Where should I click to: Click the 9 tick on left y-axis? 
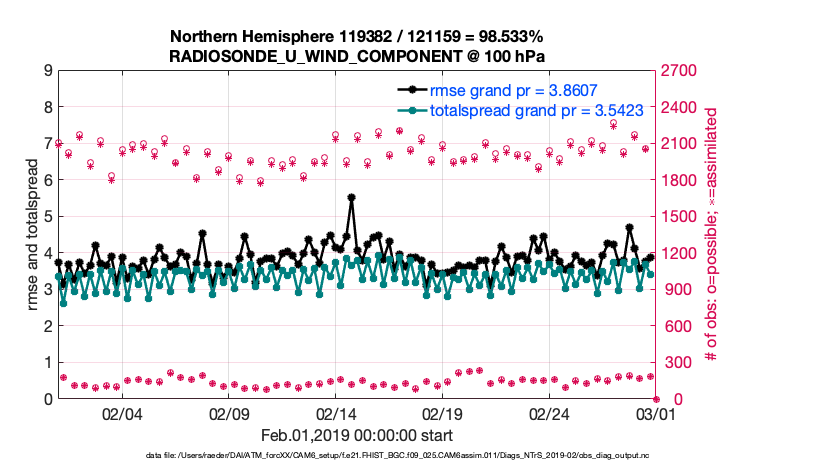[x=47, y=71]
